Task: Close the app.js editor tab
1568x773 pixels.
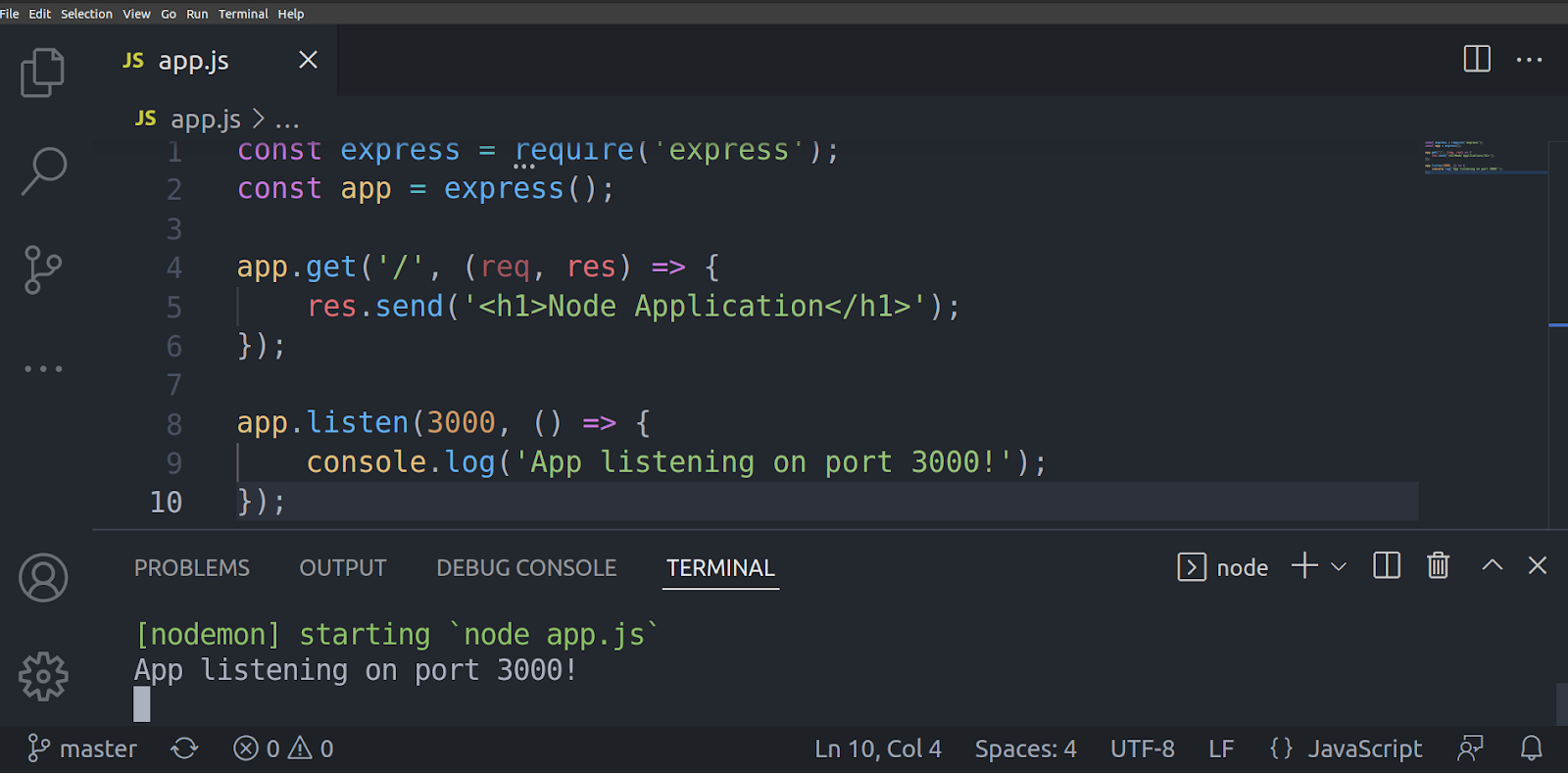Action: tap(308, 60)
